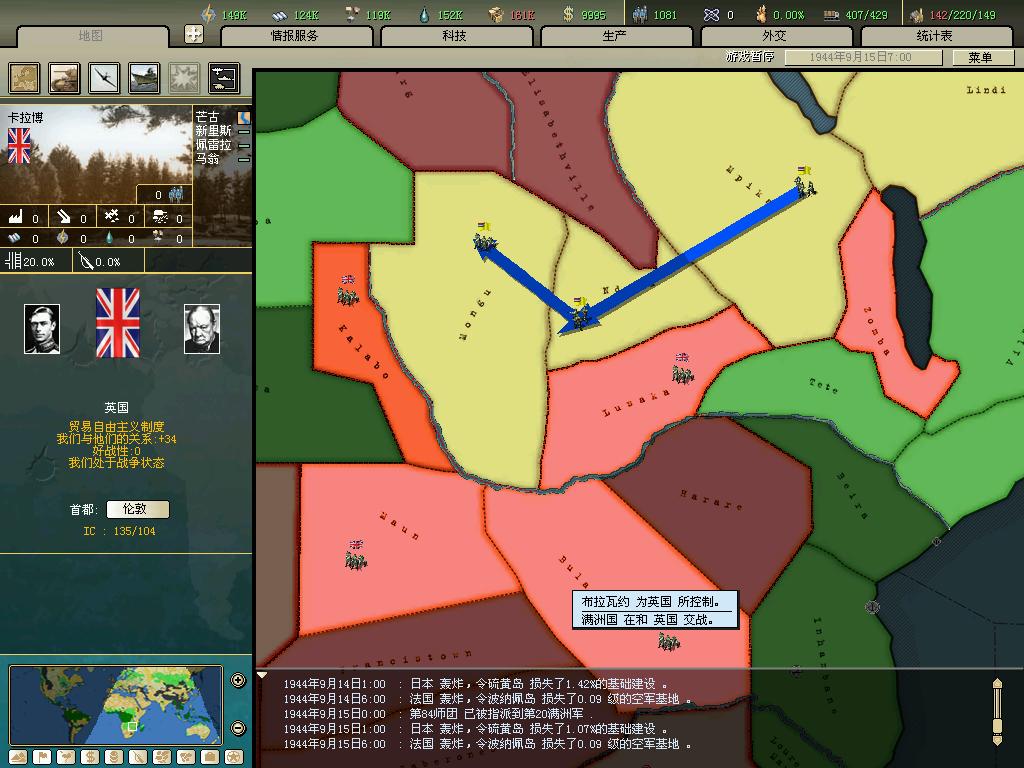Viewport: 1024px width, 768px height.
Task: Open the Europe map overview icon
Action: [25, 78]
